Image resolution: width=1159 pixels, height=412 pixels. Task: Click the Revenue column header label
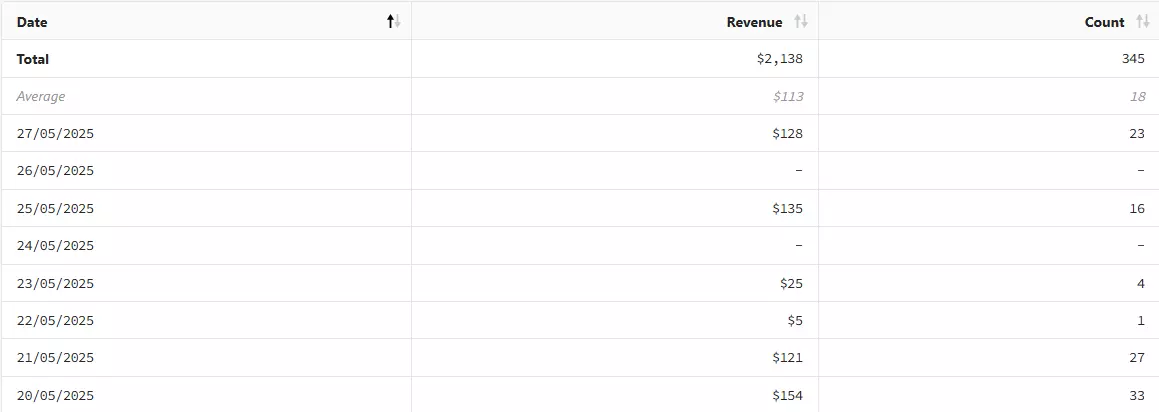[x=754, y=22]
